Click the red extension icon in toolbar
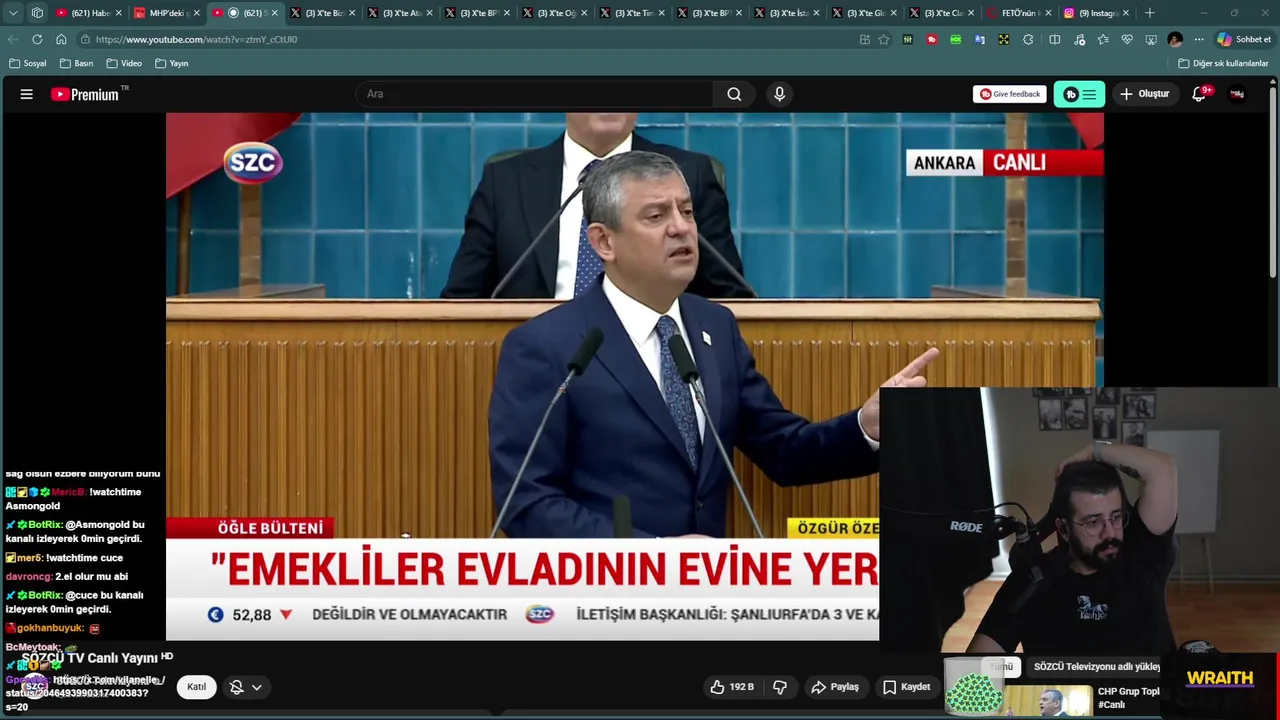Image resolution: width=1280 pixels, height=720 pixels. click(932, 39)
